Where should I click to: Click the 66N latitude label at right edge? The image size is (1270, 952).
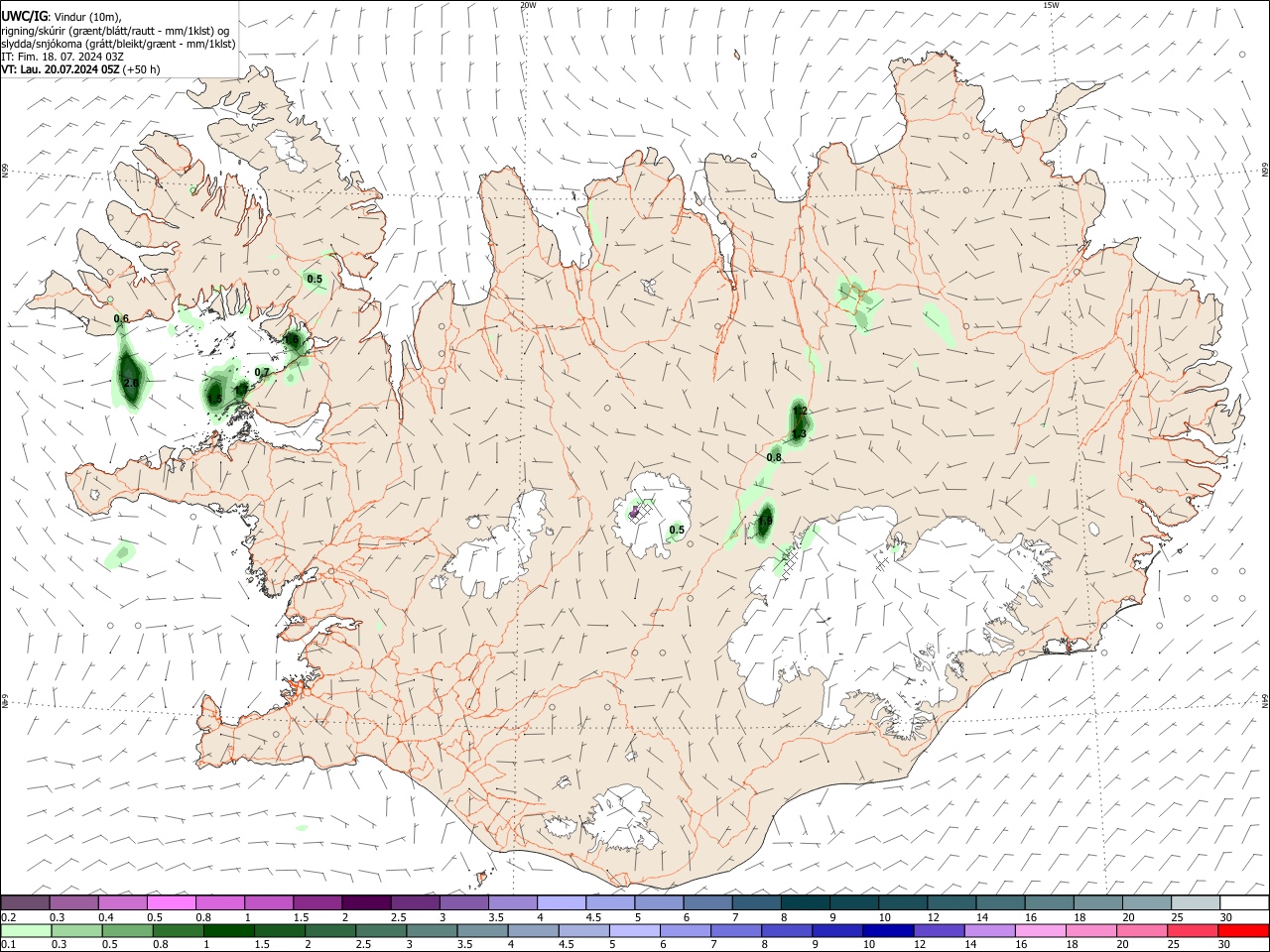(x=1265, y=170)
